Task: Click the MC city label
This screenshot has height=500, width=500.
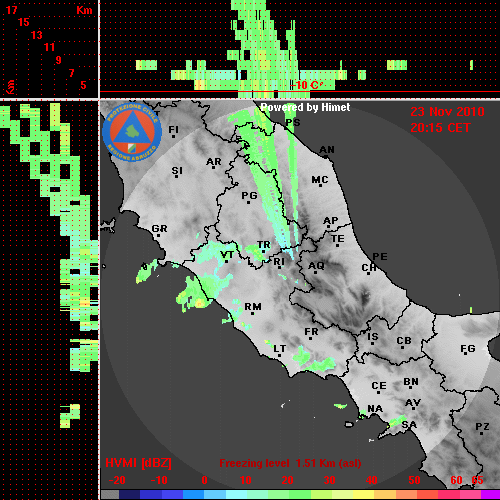Action: (x=320, y=180)
